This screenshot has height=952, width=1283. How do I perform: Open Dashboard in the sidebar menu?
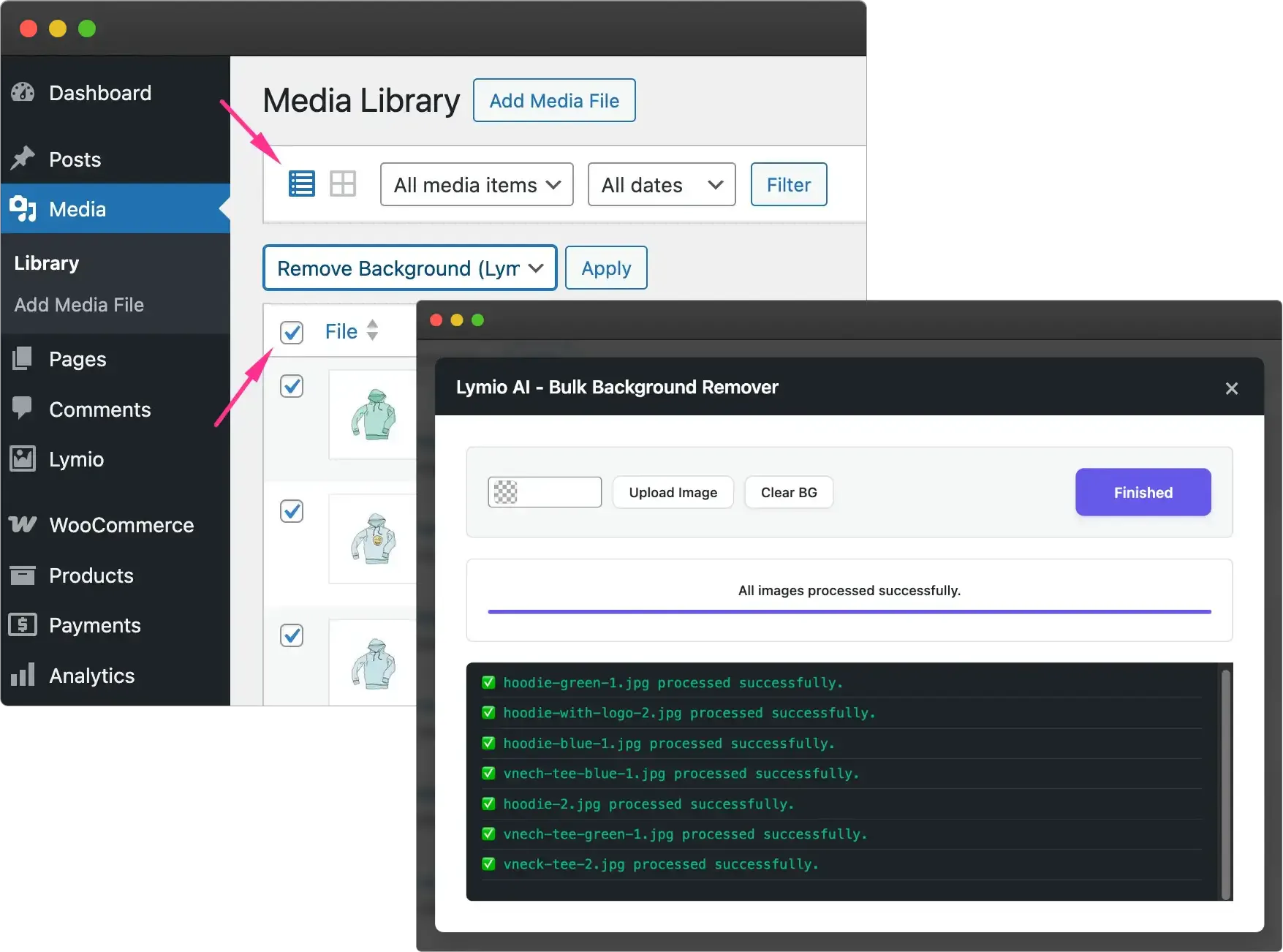click(x=116, y=93)
